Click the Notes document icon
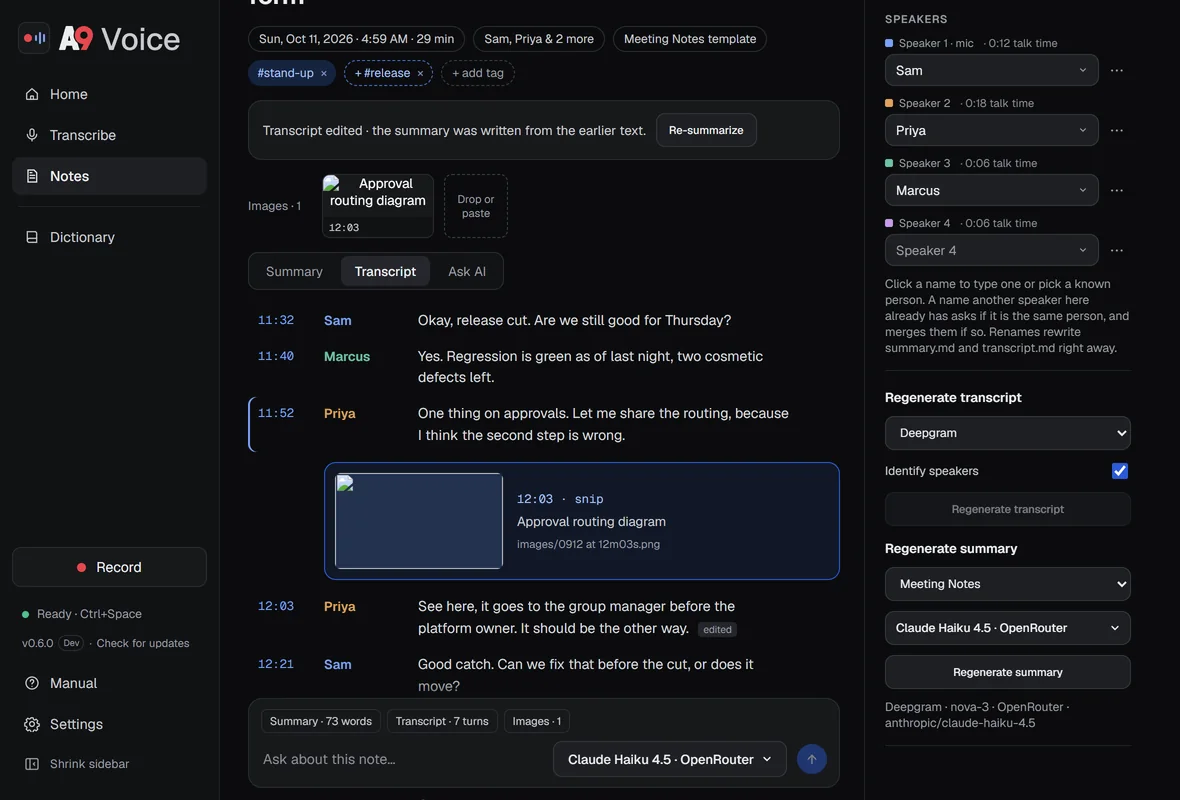 point(32,176)
